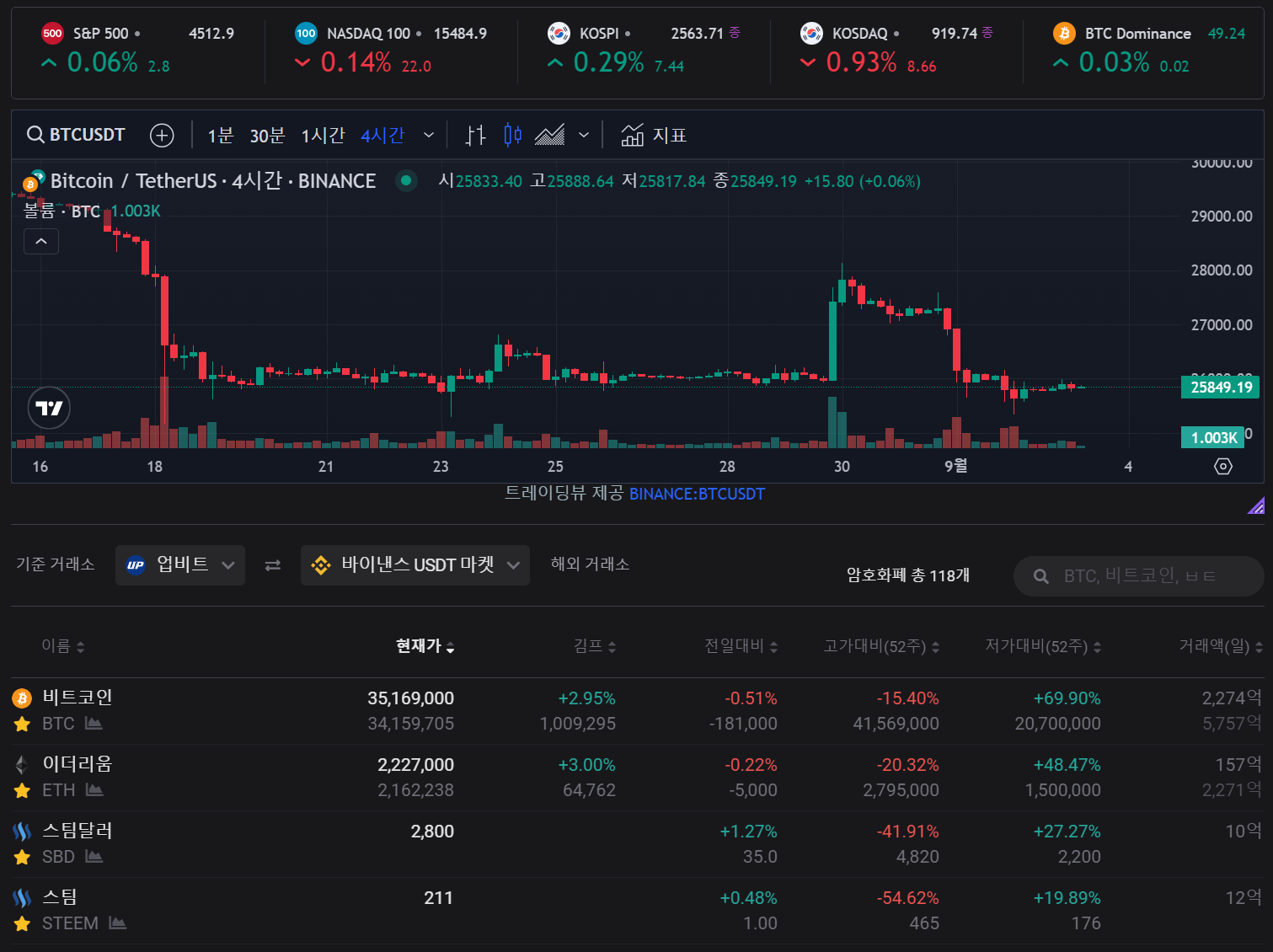The width and height of the screenshot is (1273, 952).
Task: Click the 35,169,000 비트코인 price cell
Action: point(410,698)
